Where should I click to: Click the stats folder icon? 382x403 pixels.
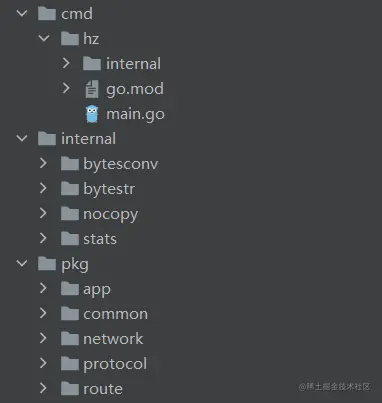pyautogui.click(x=70, y=239)
